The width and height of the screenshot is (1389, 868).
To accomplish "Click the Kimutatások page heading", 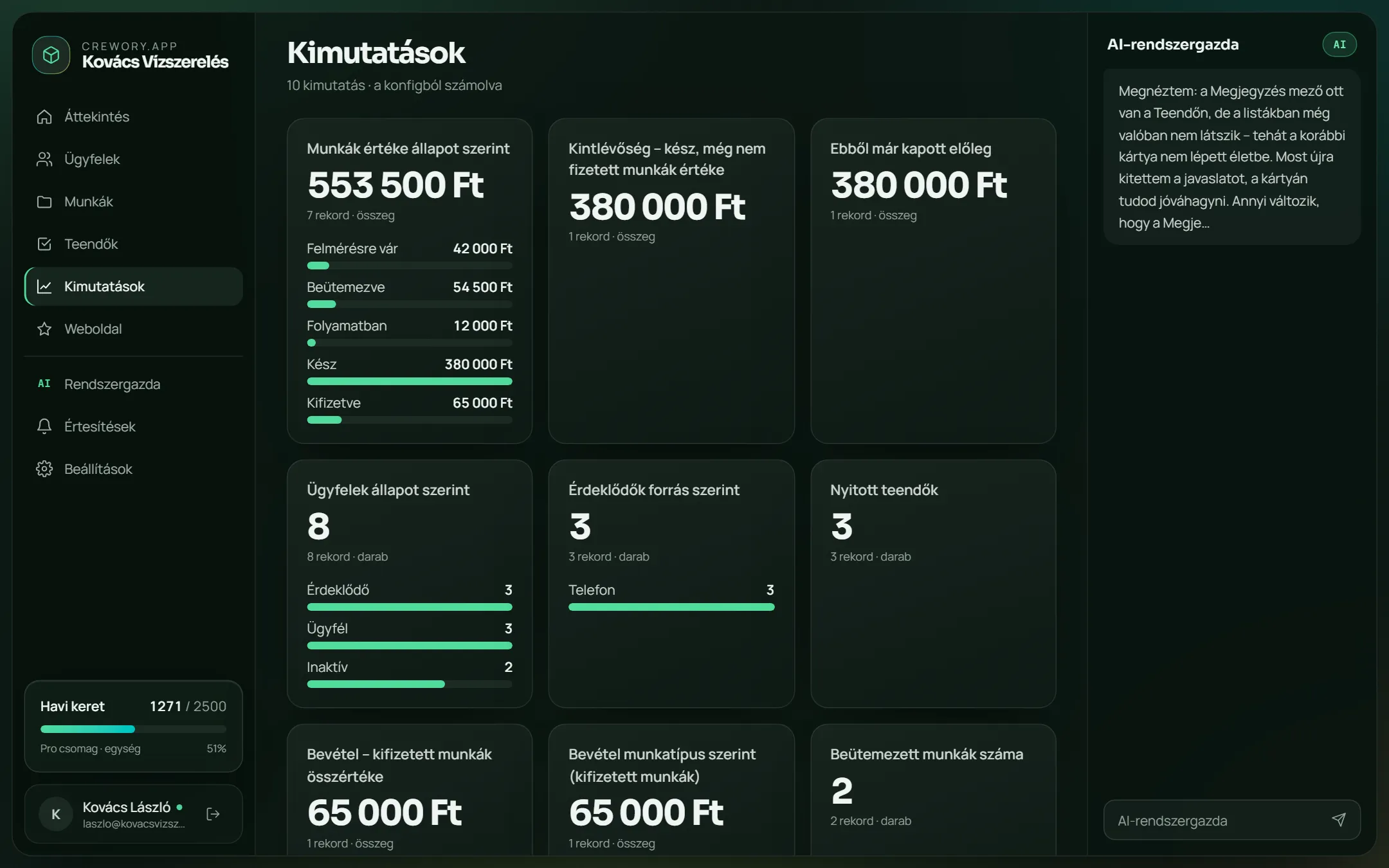I will 376,53.
